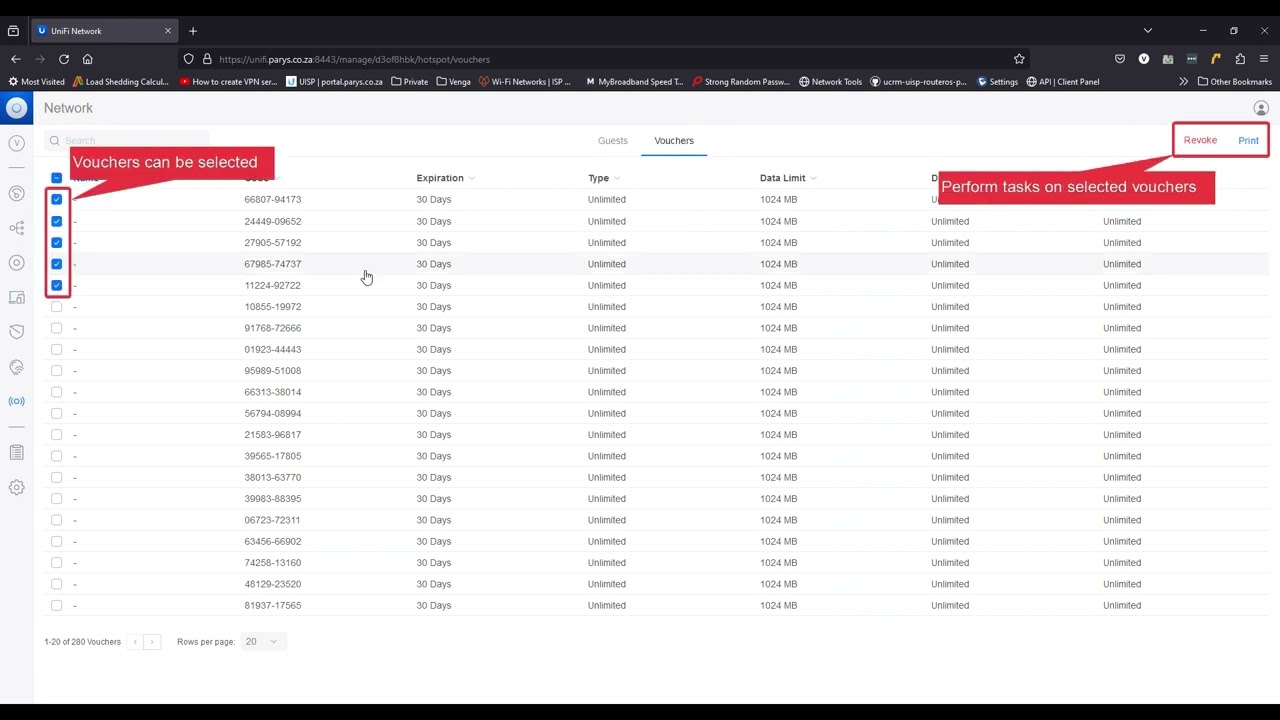Go to next page of vouchers
This screenshot has width=1280, height=720.
(x=152, y=642)
